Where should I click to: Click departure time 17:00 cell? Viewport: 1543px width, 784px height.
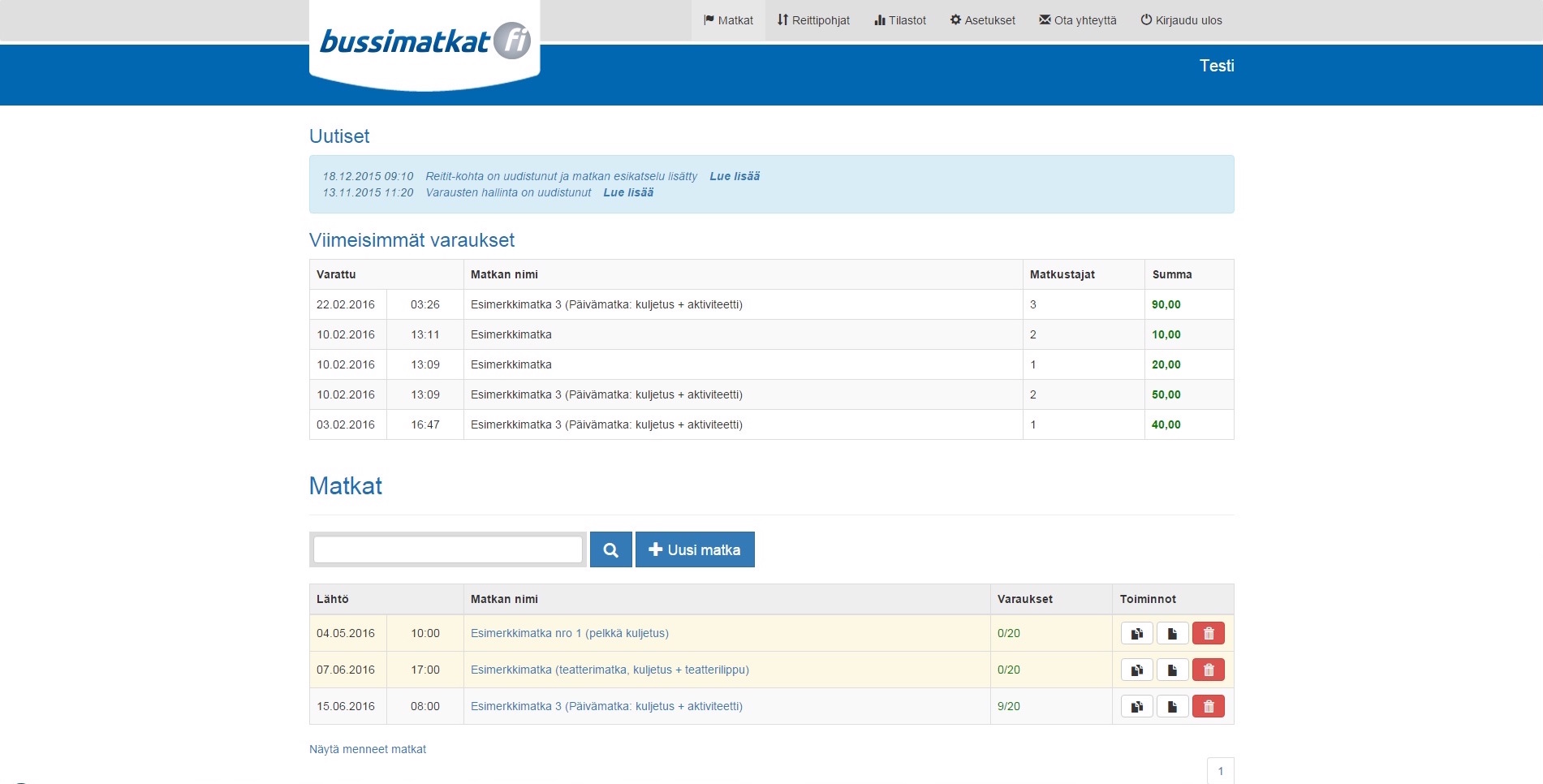(x=425, y=670)
